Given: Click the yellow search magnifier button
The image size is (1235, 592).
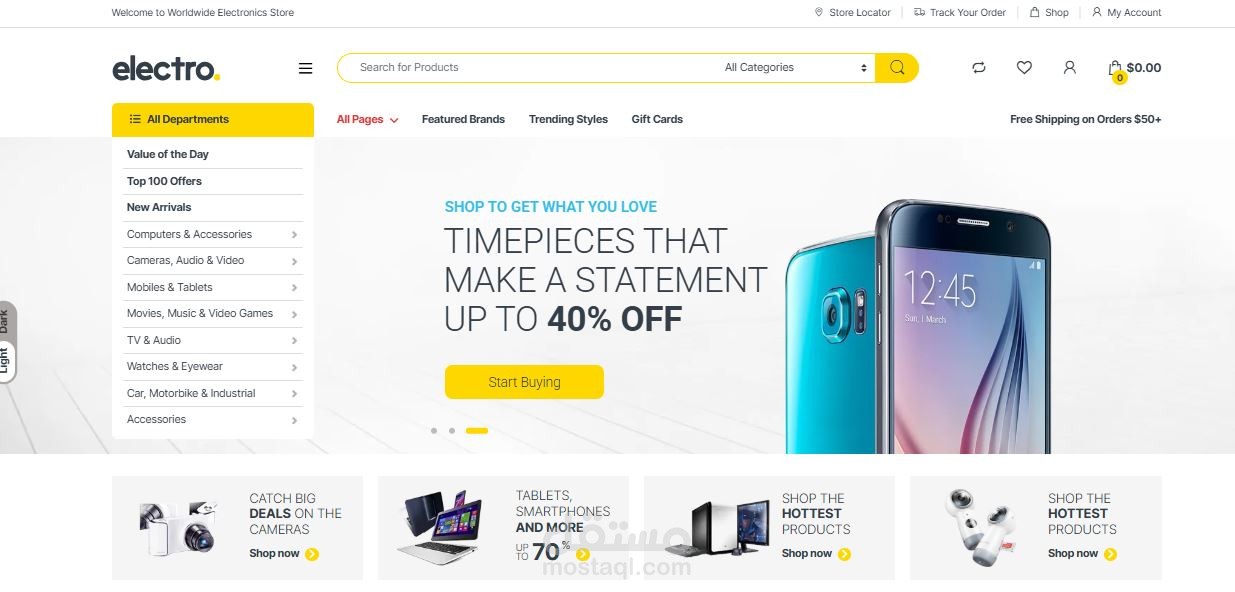Looking at the screenshot, I should pos(897,67).
